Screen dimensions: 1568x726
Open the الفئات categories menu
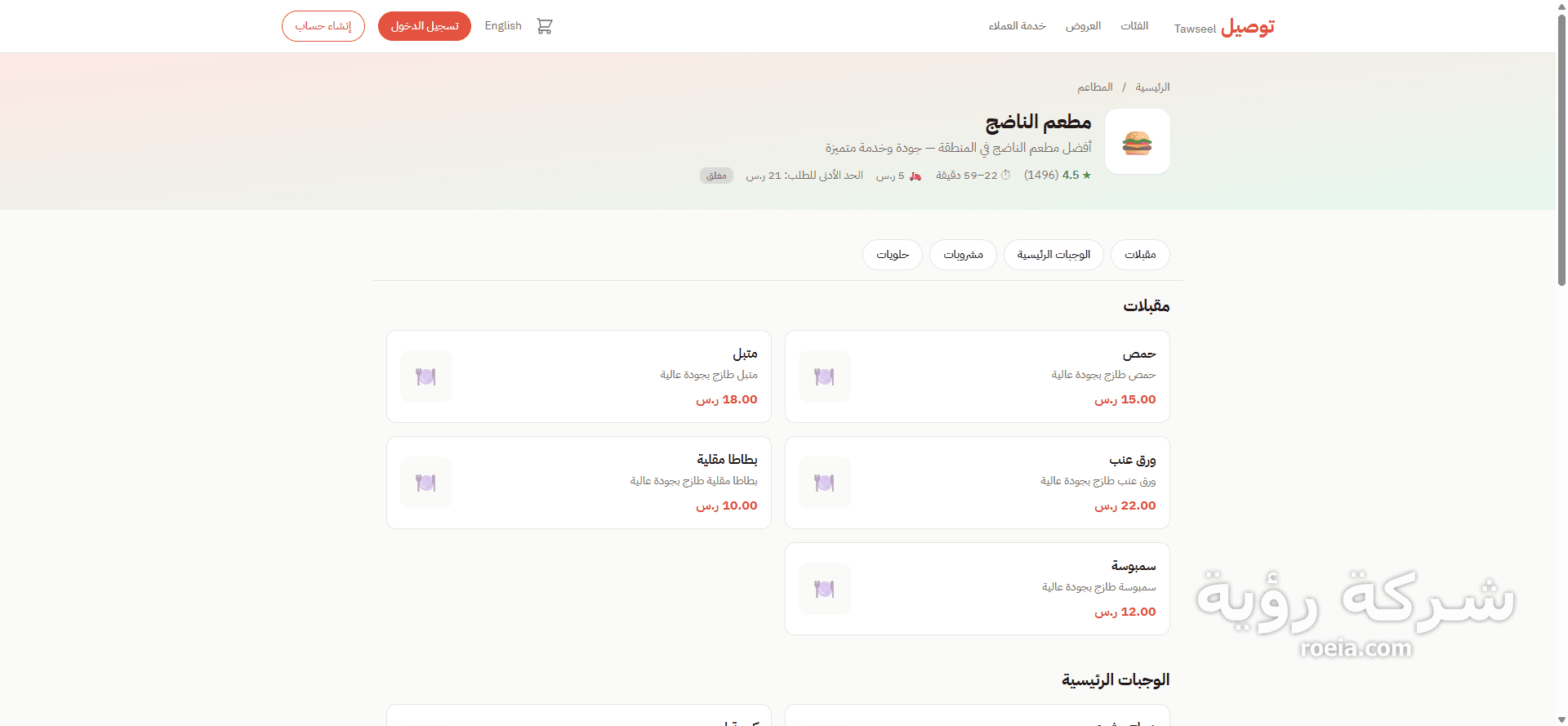pyautogui.click(x=1134, y=26)
